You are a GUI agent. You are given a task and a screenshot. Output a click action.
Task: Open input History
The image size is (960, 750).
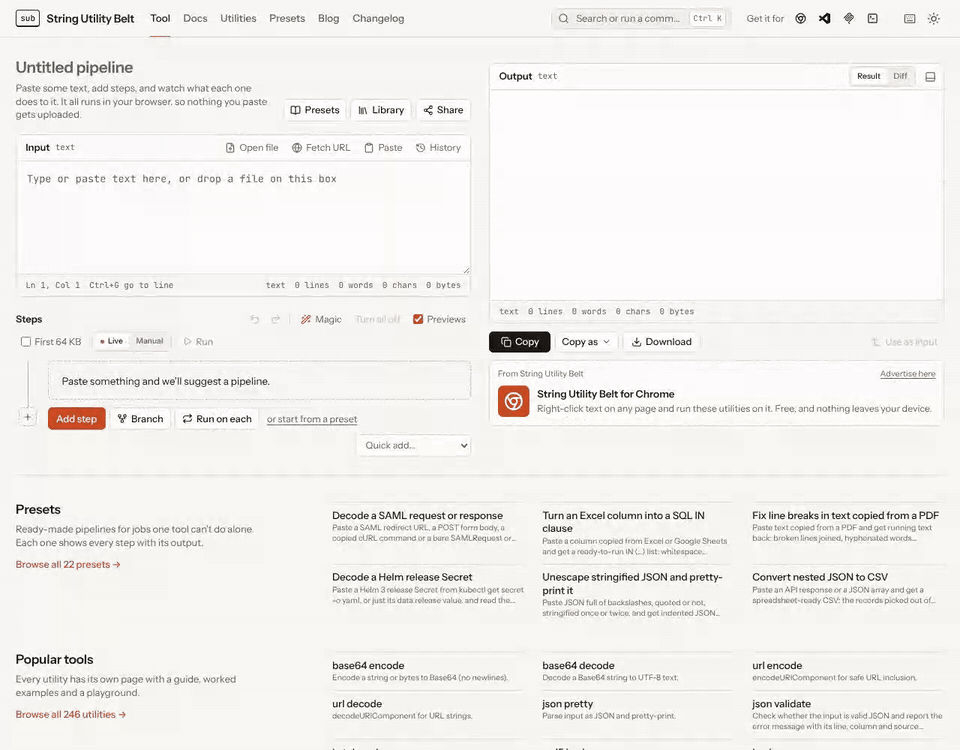[438, 148]
